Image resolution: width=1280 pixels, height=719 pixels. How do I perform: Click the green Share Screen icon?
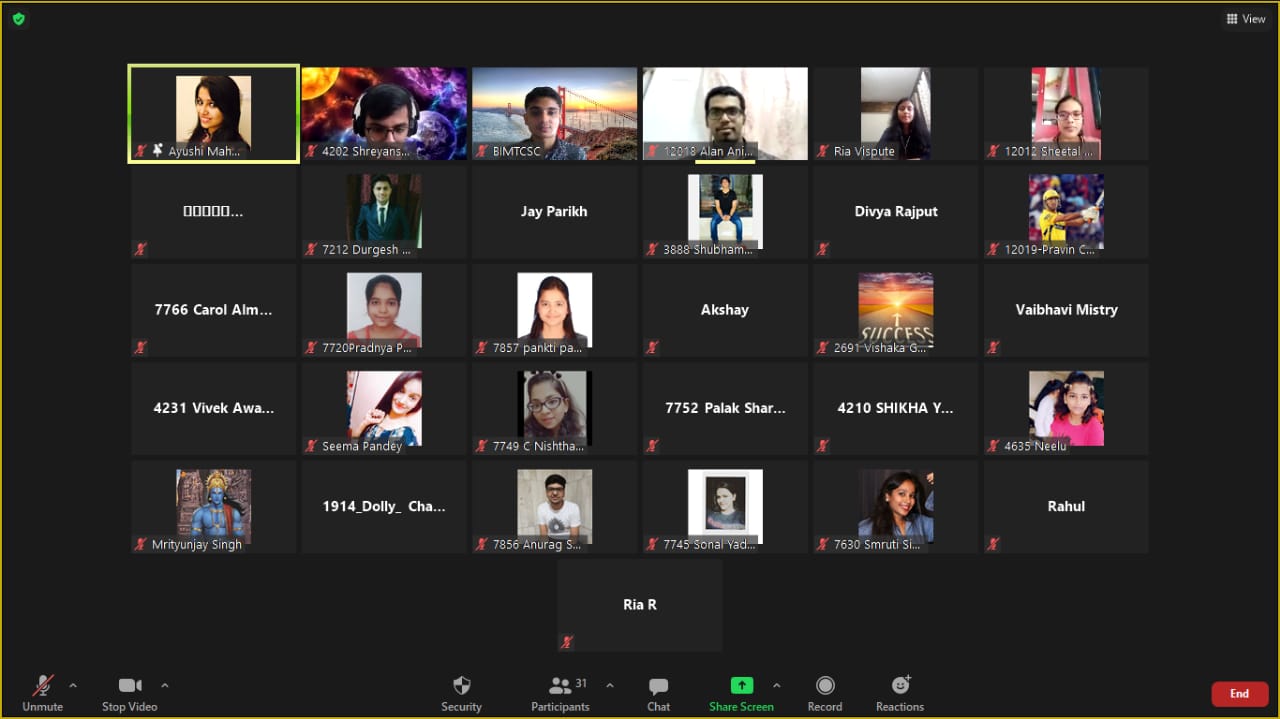(x=741, y=685)
